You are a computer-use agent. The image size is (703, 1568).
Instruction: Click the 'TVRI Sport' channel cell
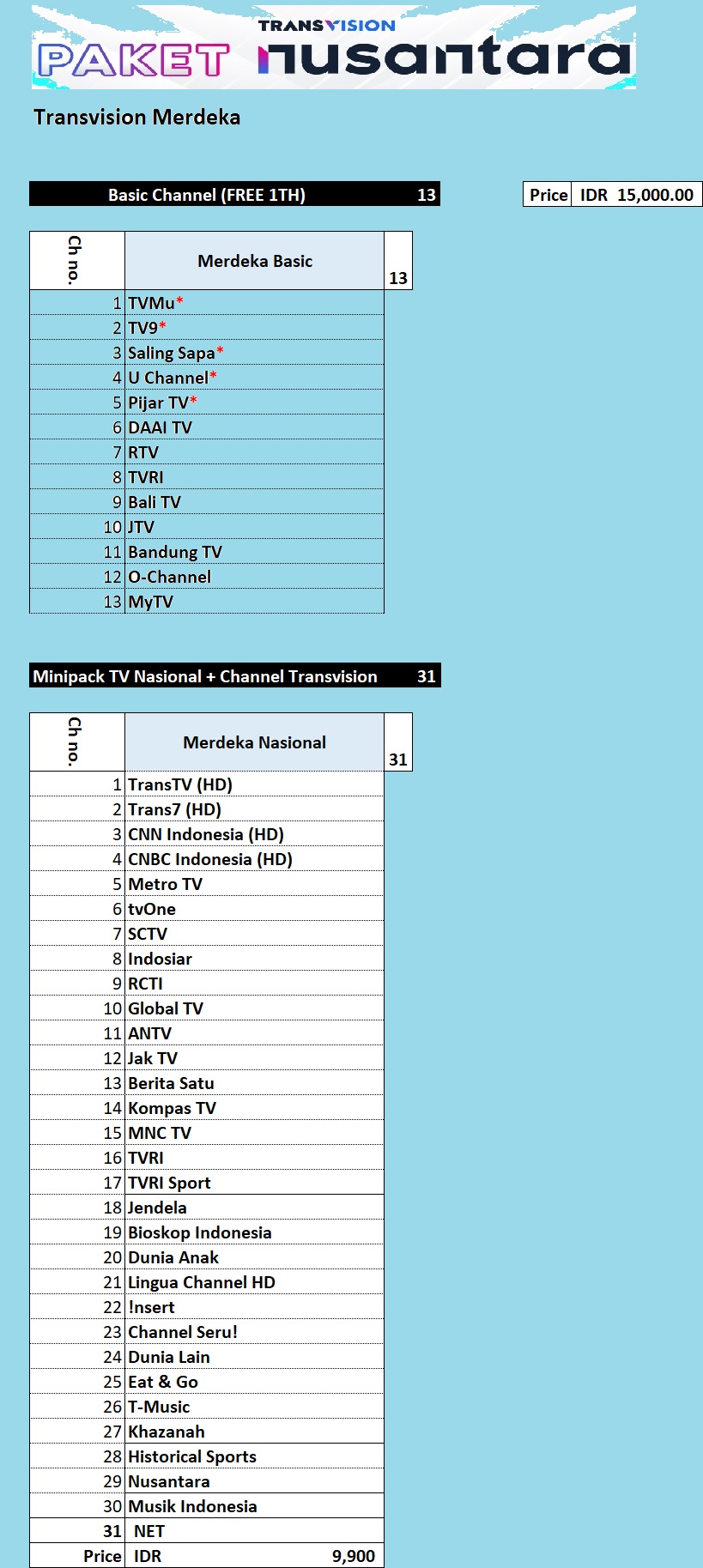[254, 1182]
